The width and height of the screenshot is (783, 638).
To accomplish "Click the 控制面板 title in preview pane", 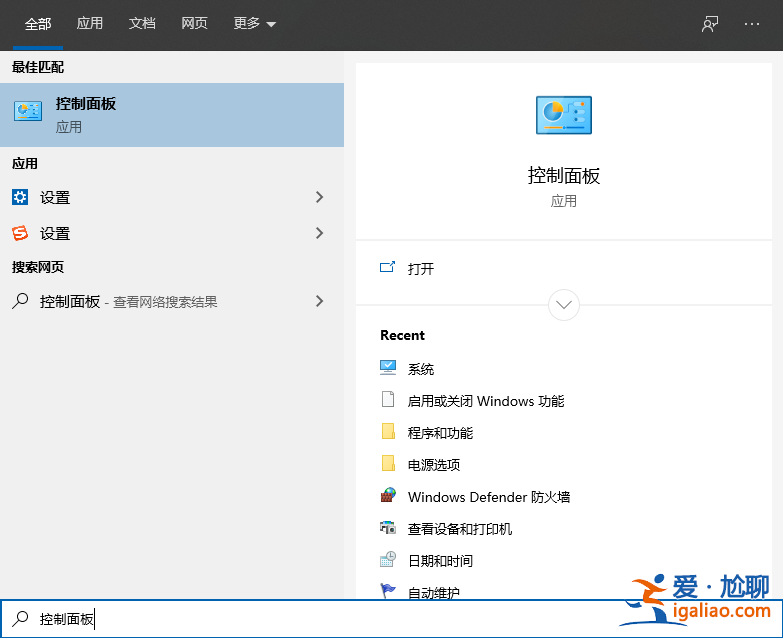I will [564, 176].
